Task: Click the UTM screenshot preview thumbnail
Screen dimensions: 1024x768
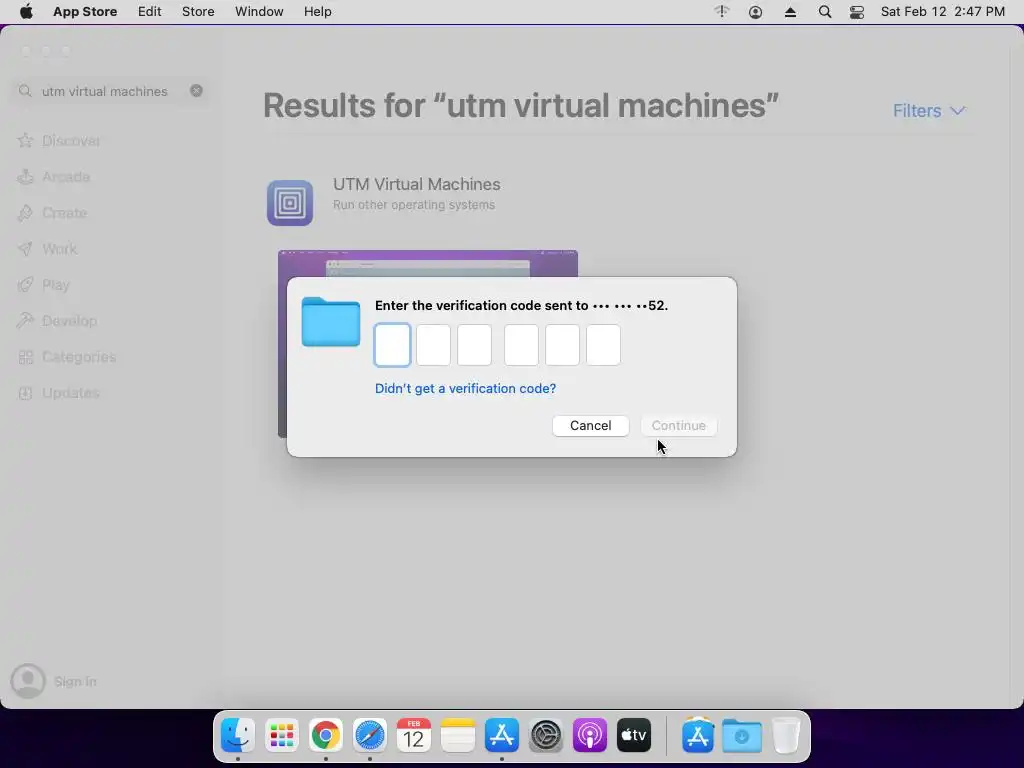Action: pos(428,263)
